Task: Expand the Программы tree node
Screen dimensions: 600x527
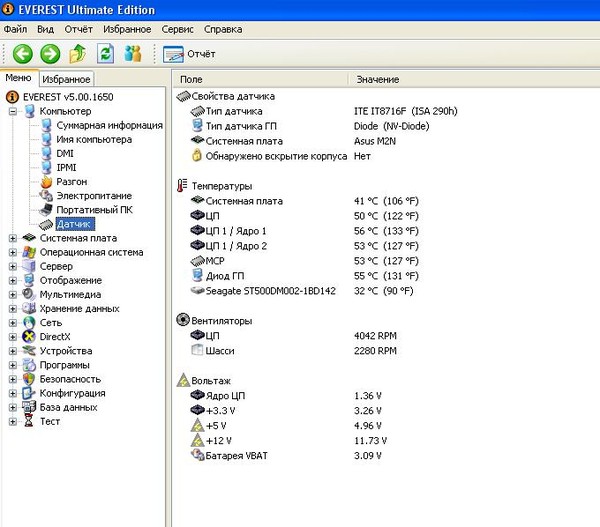Action: (13, 365)
